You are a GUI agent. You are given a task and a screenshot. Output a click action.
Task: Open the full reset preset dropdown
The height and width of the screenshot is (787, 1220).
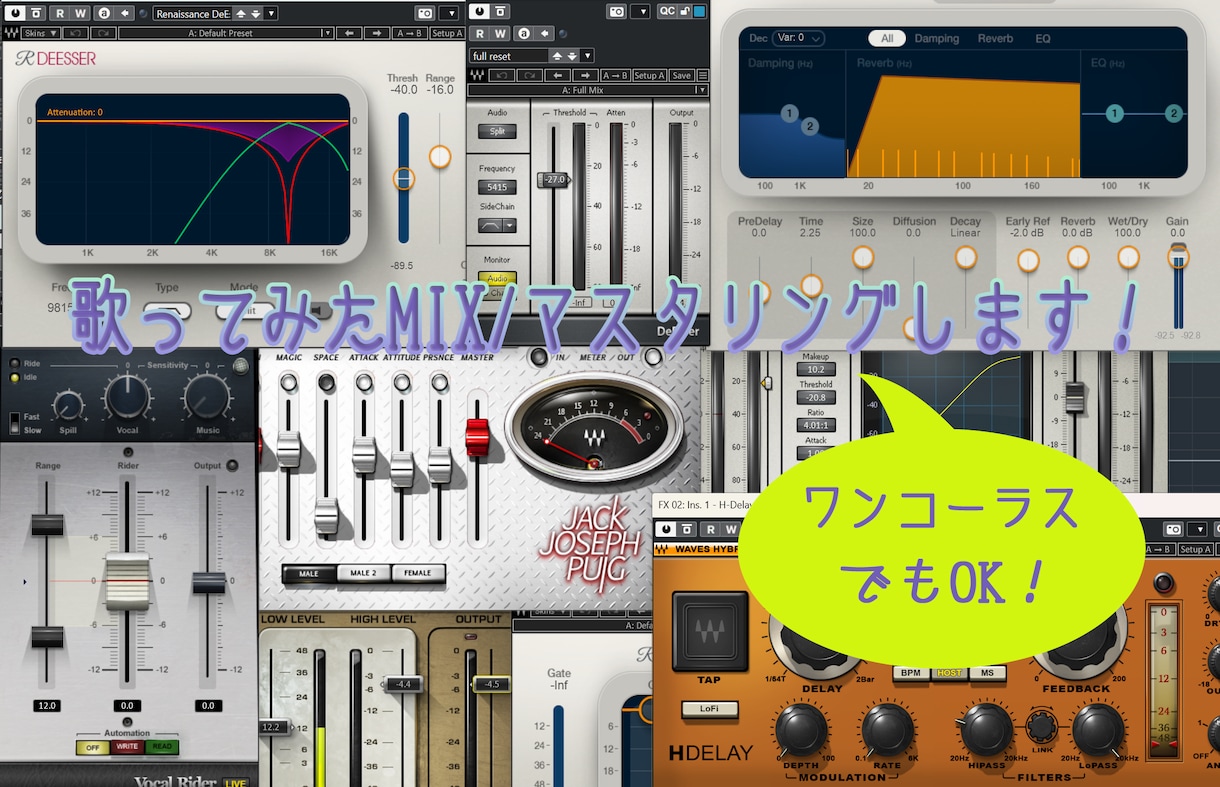587,56
